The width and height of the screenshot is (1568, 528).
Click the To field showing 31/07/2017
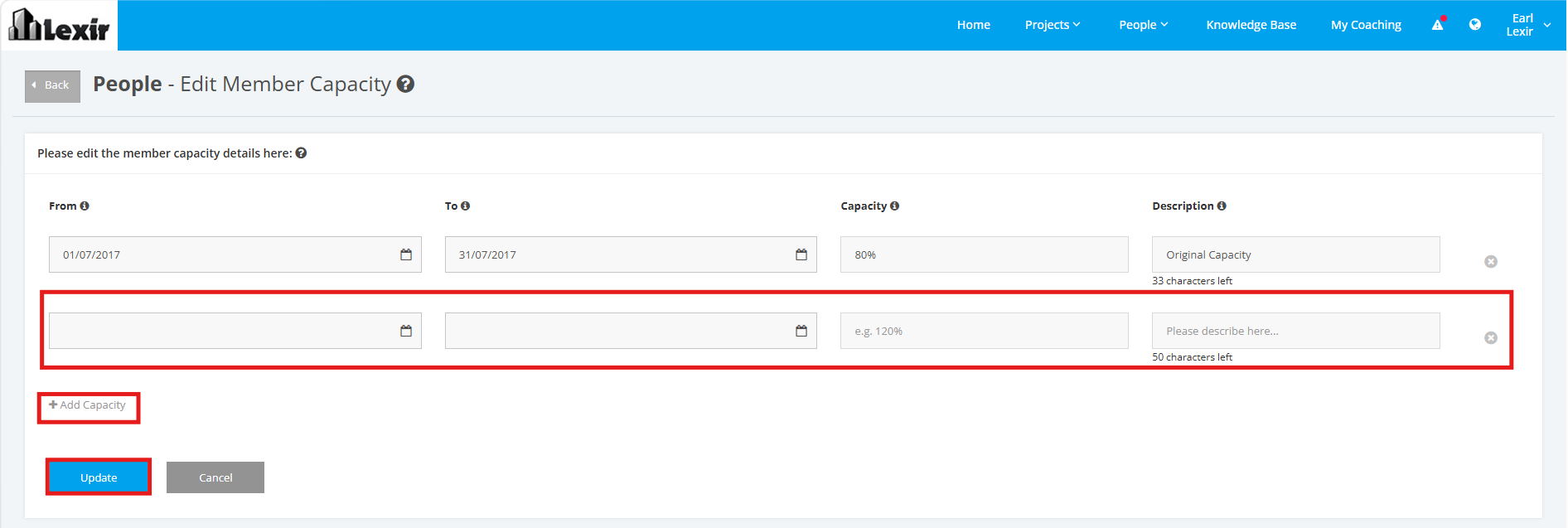pos(631,254)
